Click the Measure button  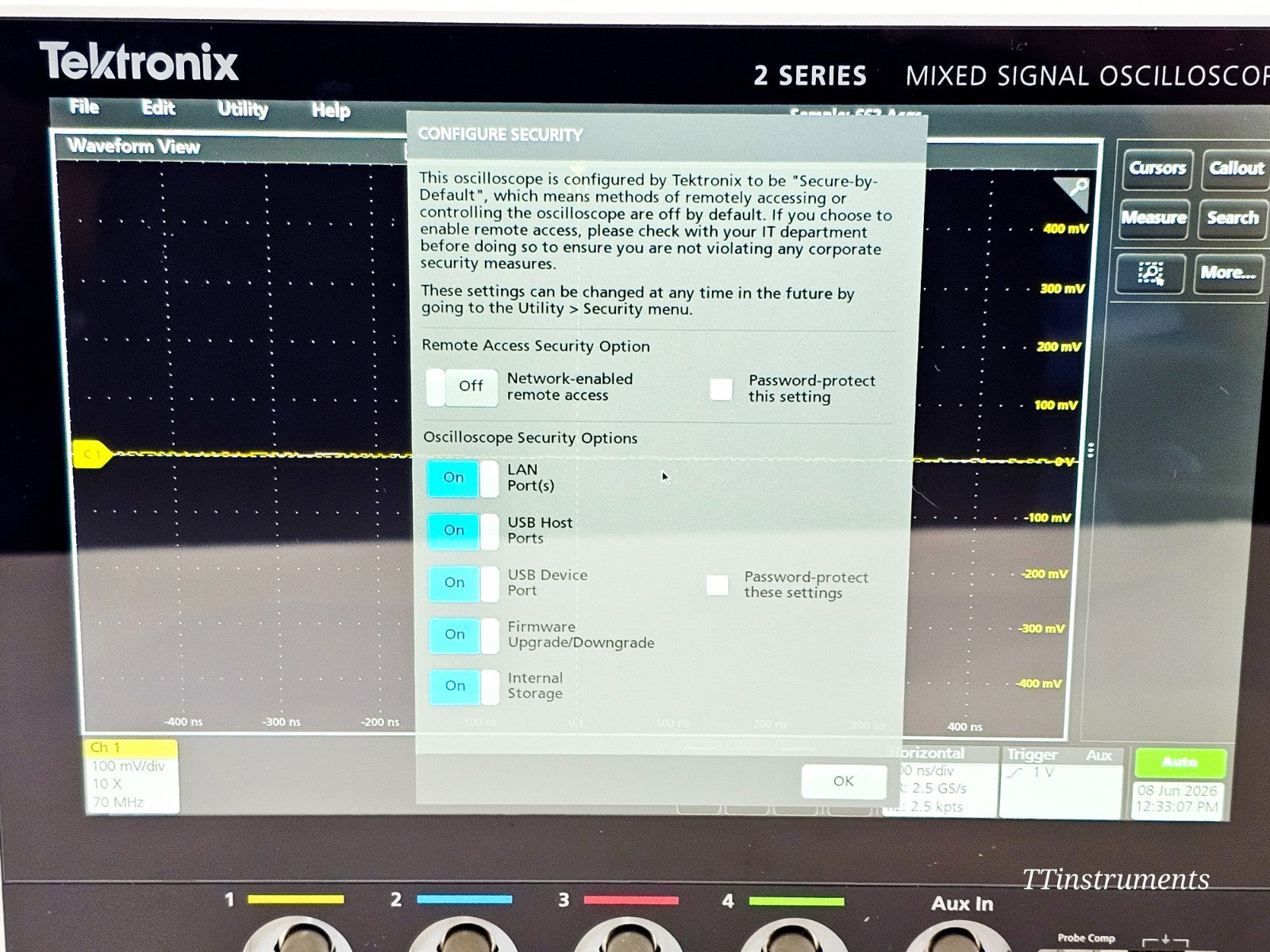coord(1154,218)
